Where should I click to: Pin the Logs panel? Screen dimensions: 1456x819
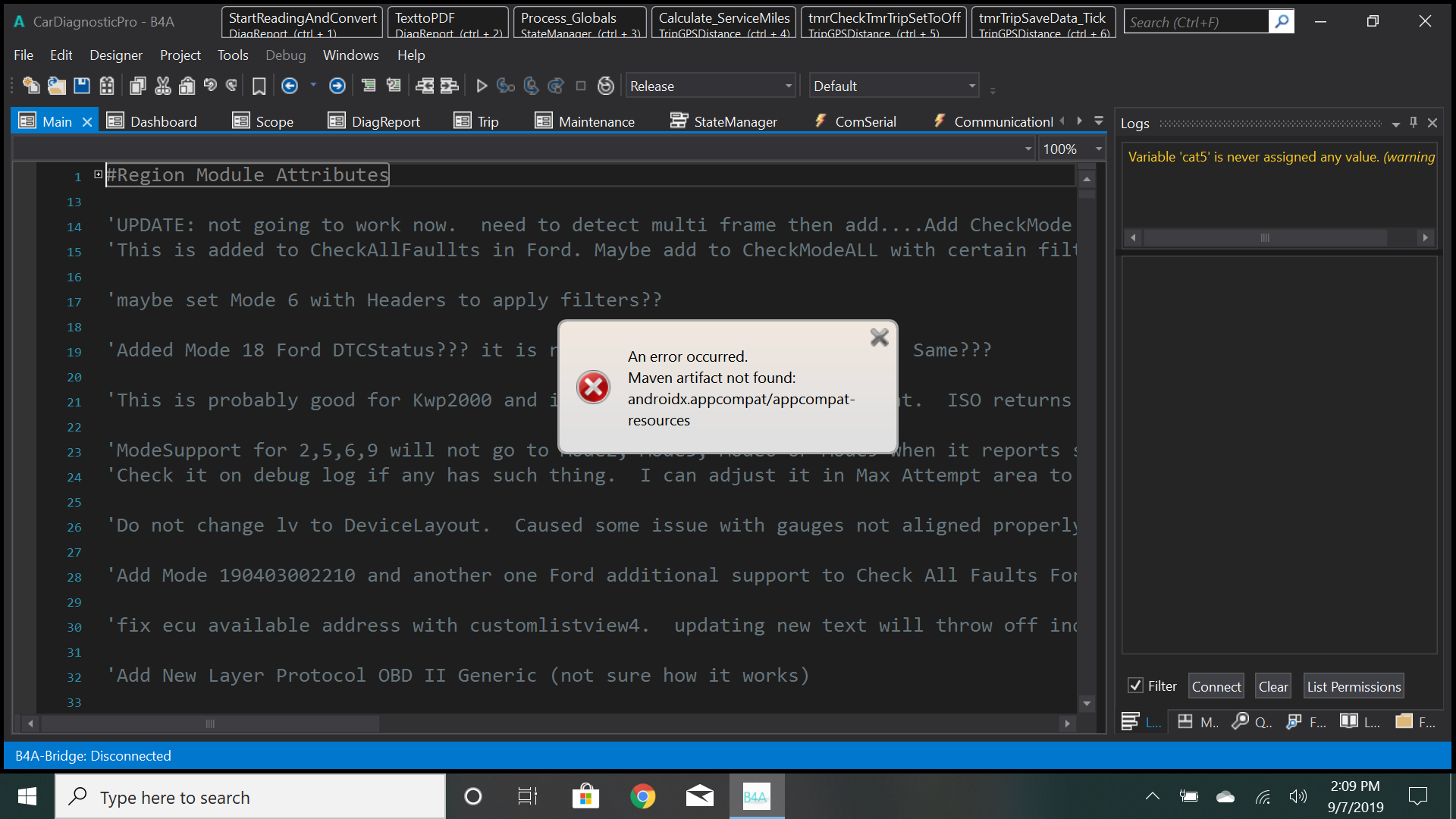1414,122
